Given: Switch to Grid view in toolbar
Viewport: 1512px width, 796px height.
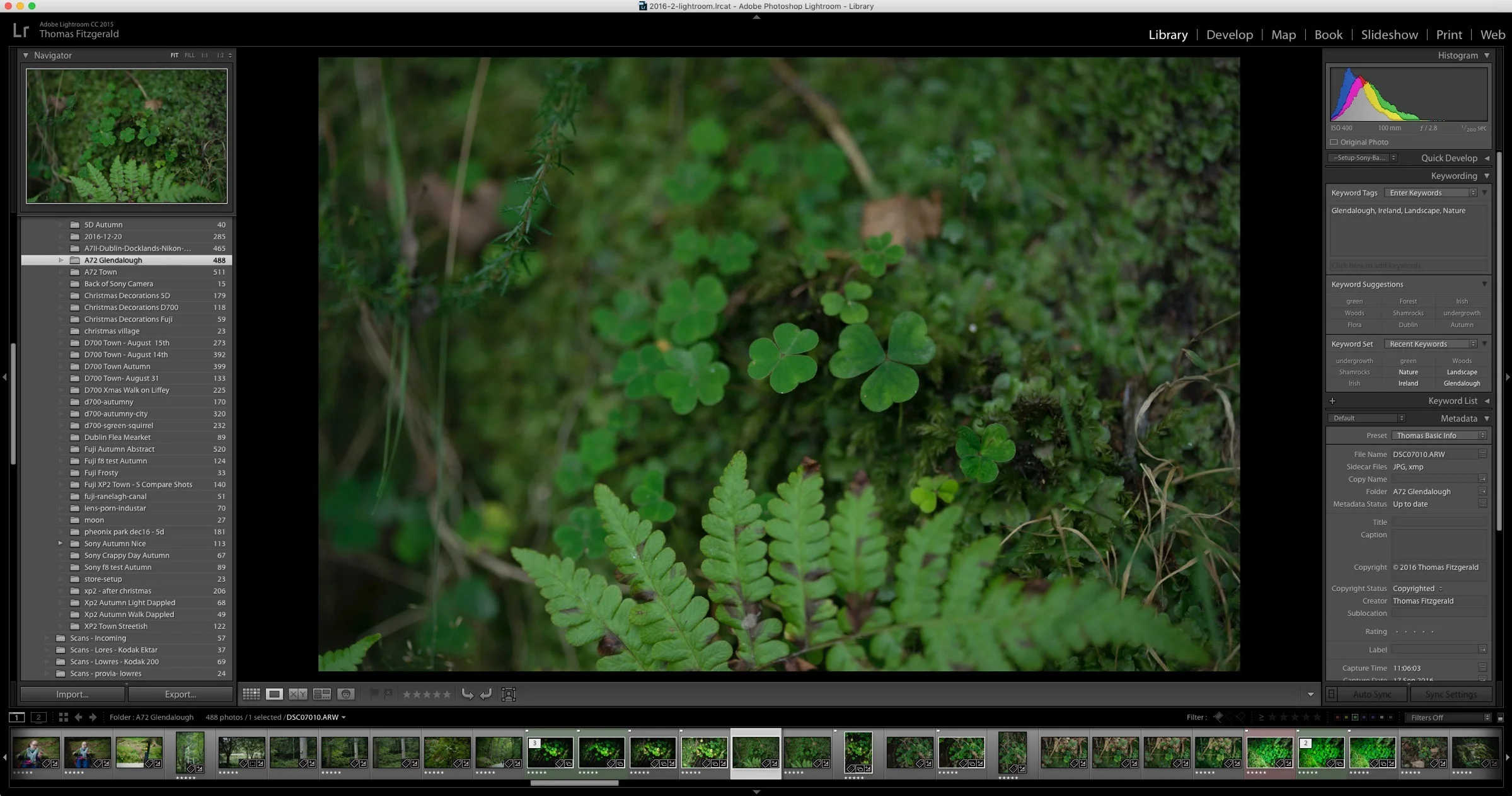Looking at the screenshot, I should [x=251, y=694].
